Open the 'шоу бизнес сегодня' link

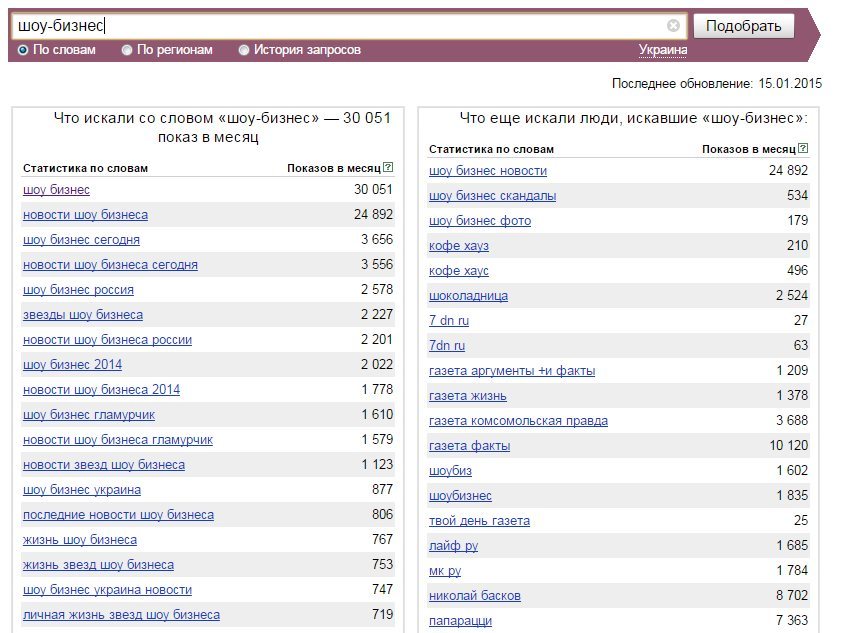coord(81,239)
